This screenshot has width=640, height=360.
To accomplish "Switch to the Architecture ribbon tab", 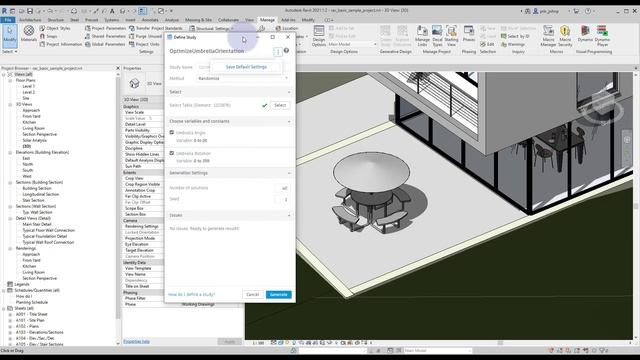I will [x=30, y=20].
